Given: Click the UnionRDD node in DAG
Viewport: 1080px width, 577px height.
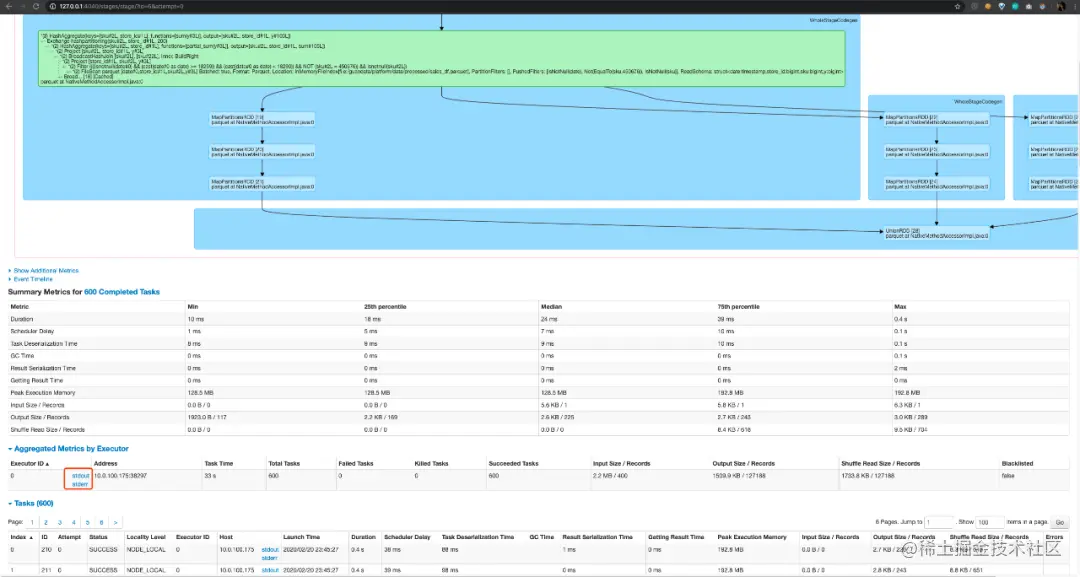Looking at the screenshot, I should [937, 233].
